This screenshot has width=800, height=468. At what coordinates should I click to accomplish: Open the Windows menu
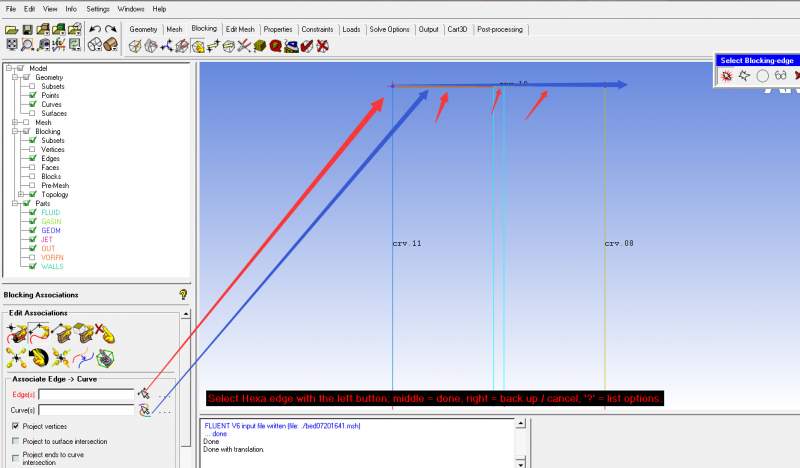[131, 9]
